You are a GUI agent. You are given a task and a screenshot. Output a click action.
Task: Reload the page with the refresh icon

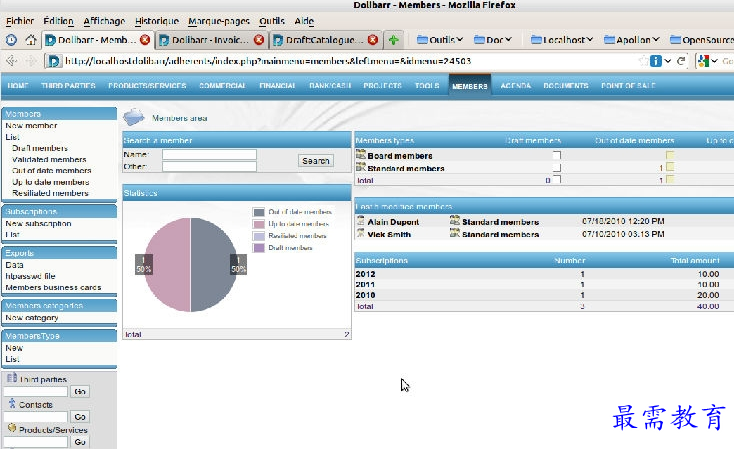681,61
